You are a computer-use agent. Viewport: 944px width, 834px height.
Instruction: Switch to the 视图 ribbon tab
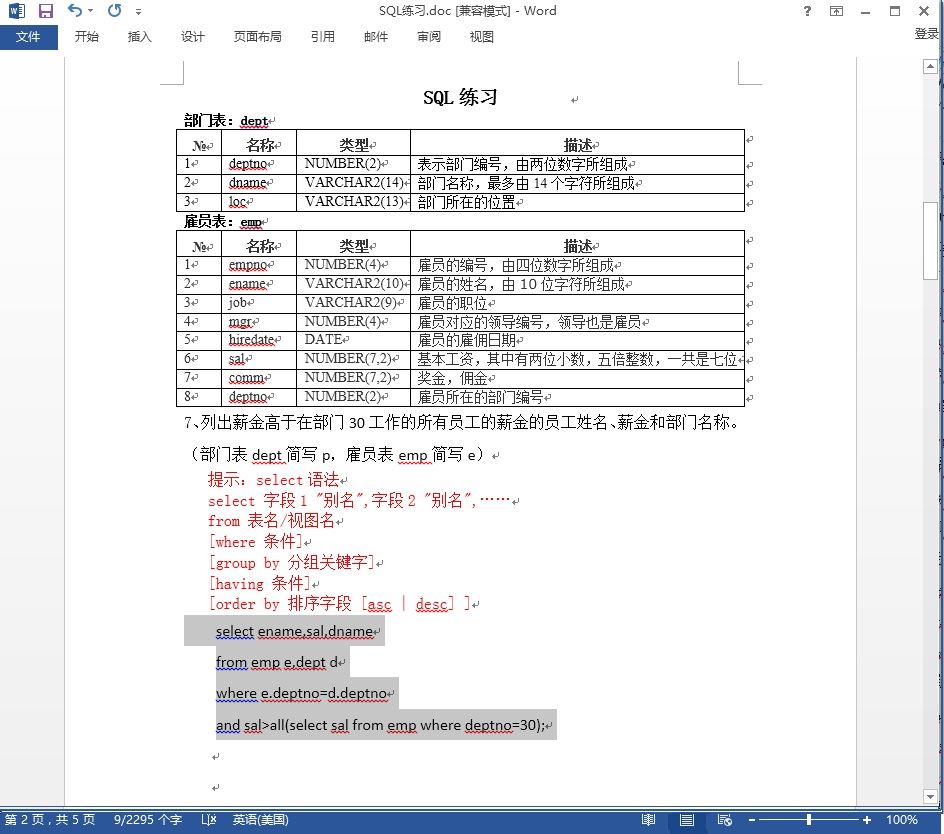(x=482, y=37)
